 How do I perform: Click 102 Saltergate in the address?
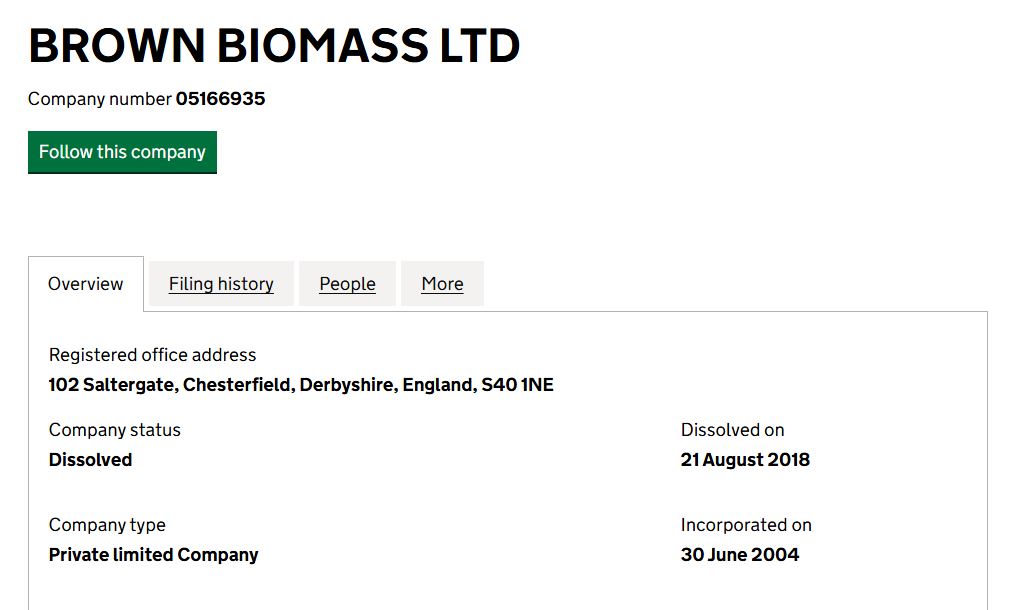(x=112, y=385)
